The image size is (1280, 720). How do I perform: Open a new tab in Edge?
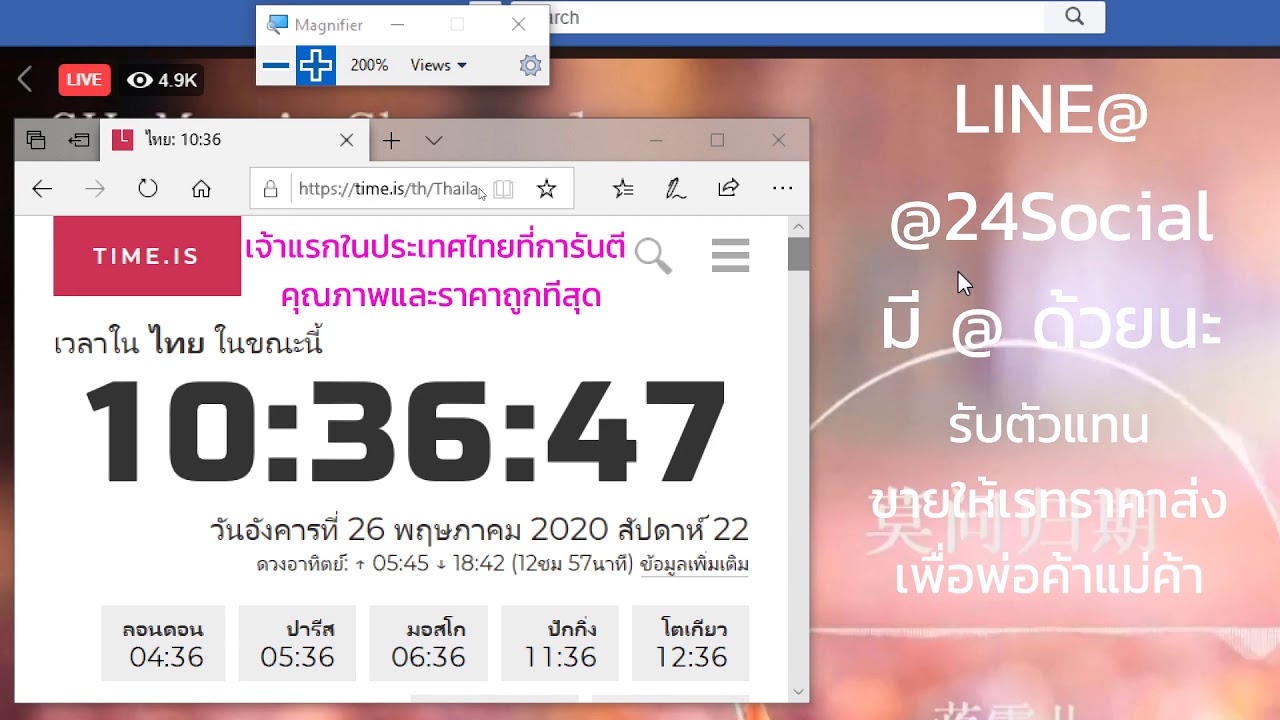pos(391,140)
